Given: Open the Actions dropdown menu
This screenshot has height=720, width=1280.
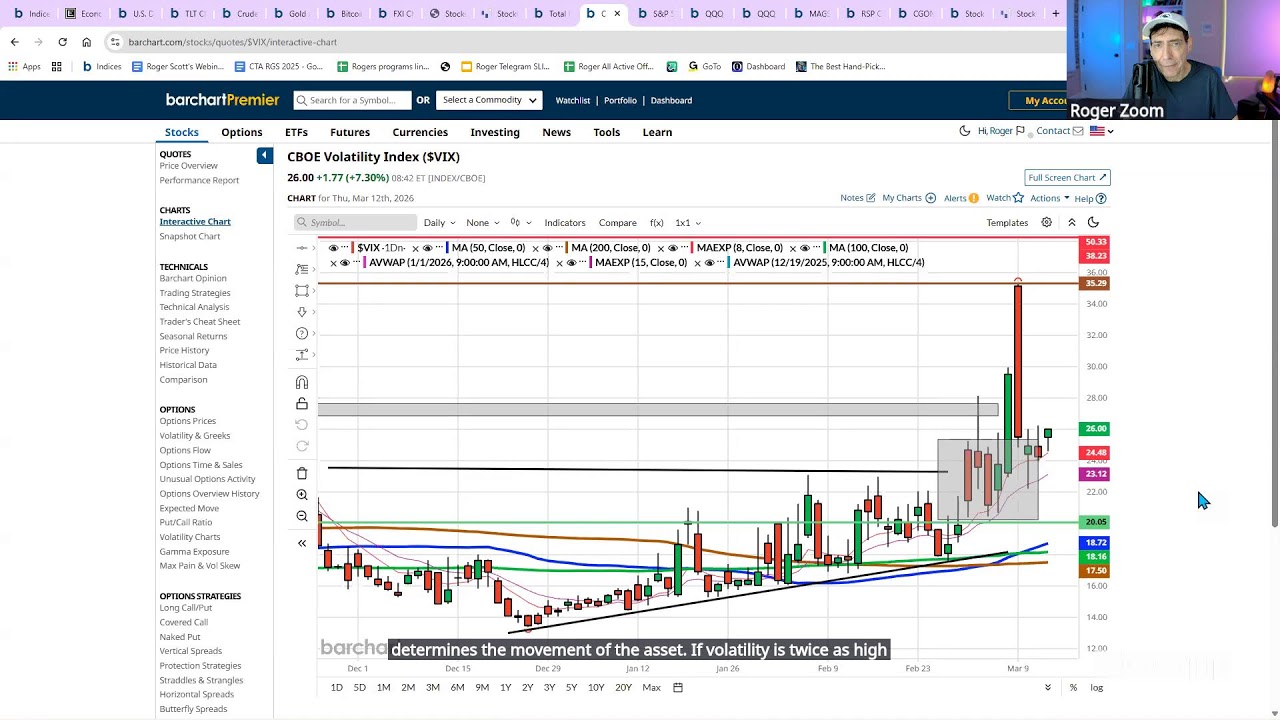Looking at the screenshot, I should [1049, 198].
